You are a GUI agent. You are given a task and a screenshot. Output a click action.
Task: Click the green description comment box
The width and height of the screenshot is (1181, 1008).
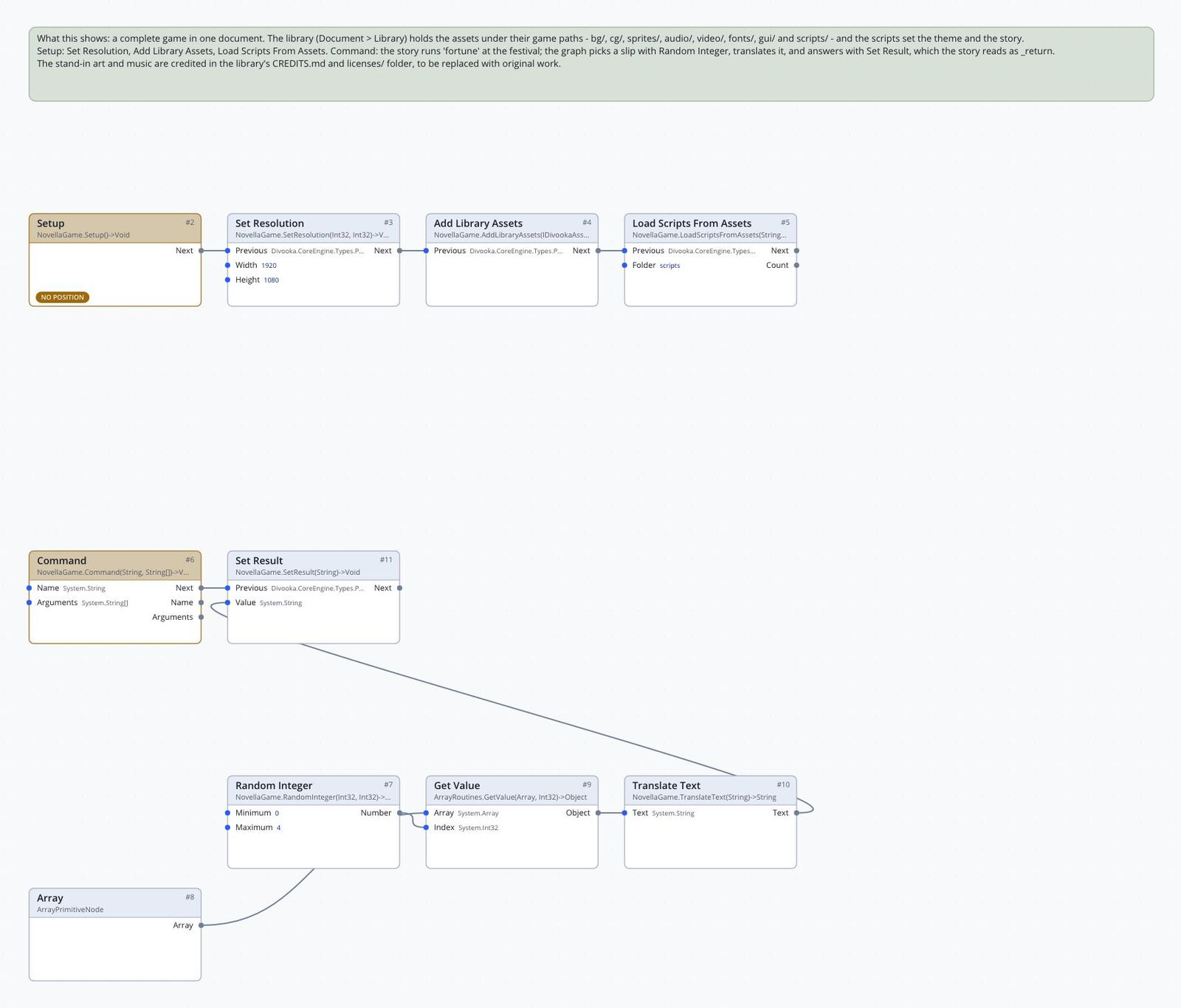click(591, 64)
